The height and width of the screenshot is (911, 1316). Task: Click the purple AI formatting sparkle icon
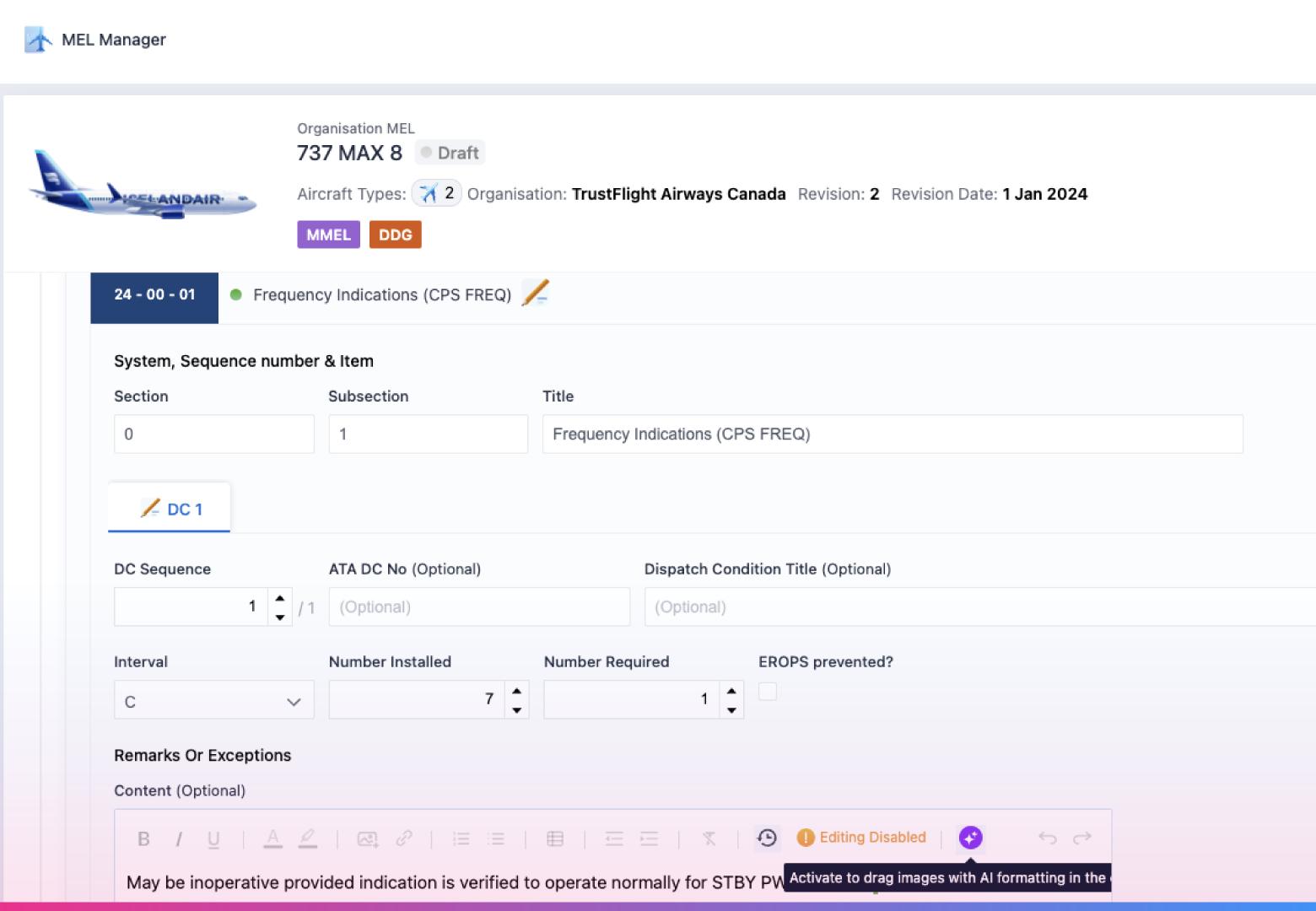click(970, 838)
